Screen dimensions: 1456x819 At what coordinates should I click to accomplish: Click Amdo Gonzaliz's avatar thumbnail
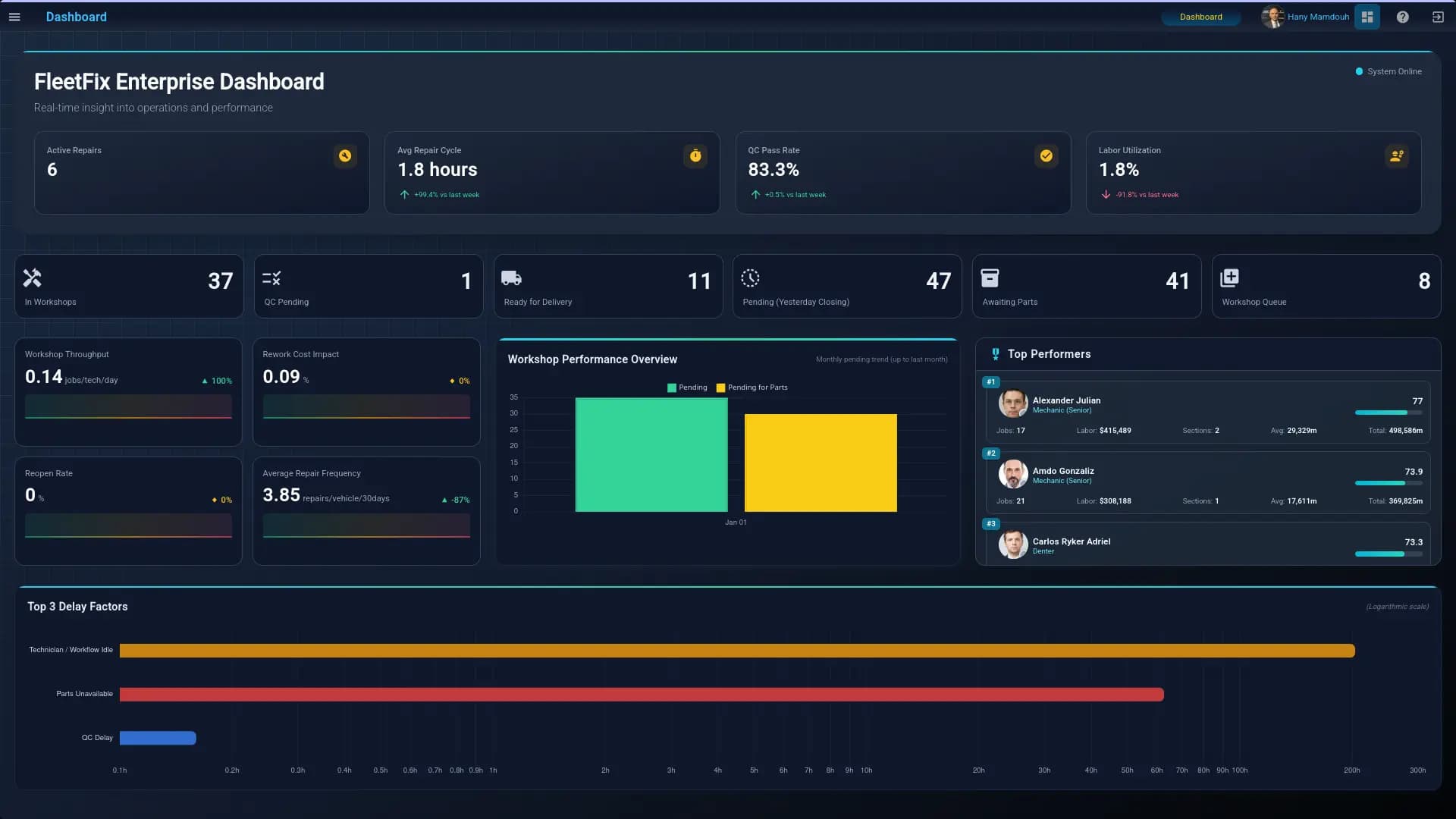click(1012, 474)
